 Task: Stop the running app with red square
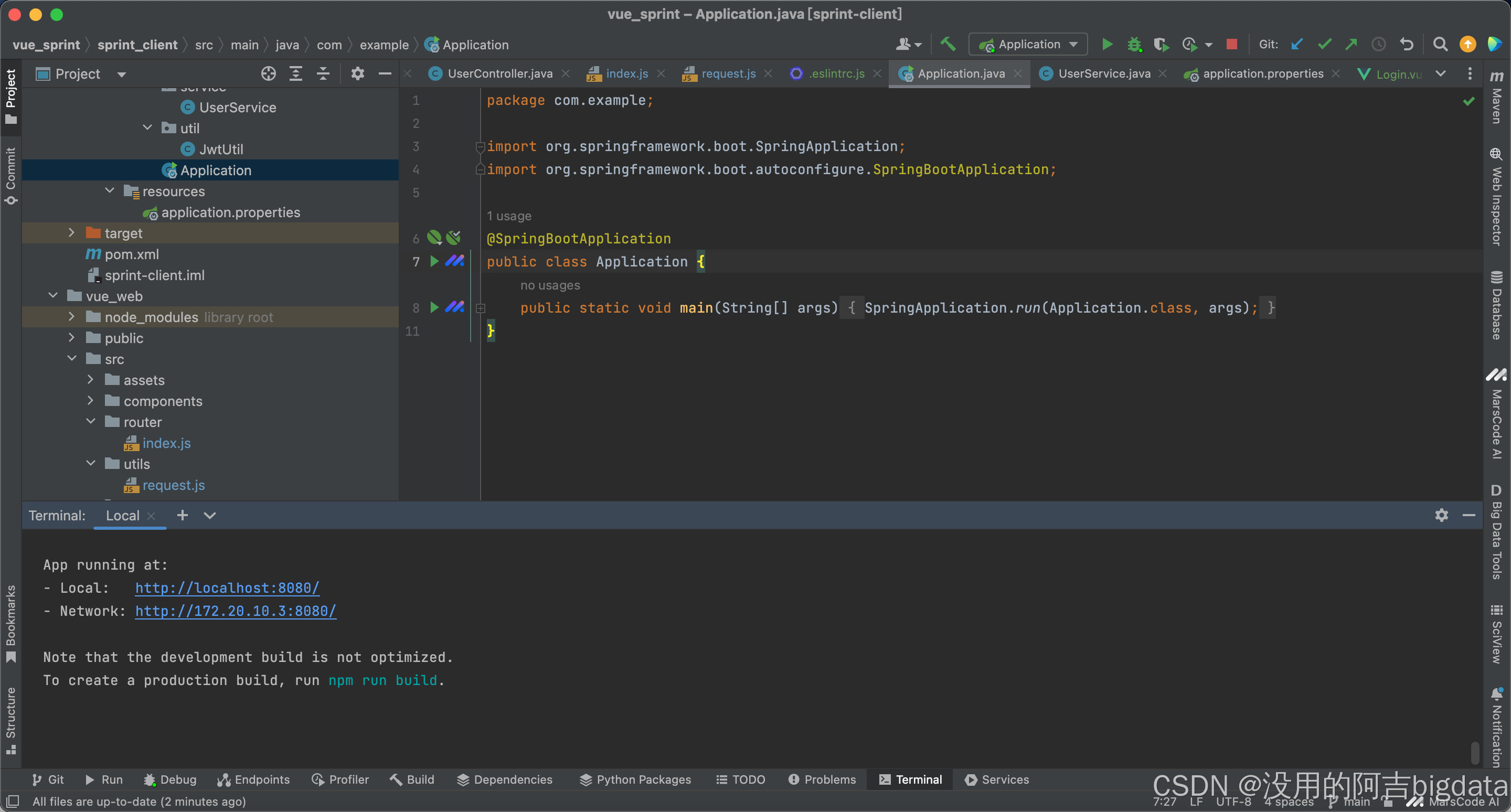1231,44
